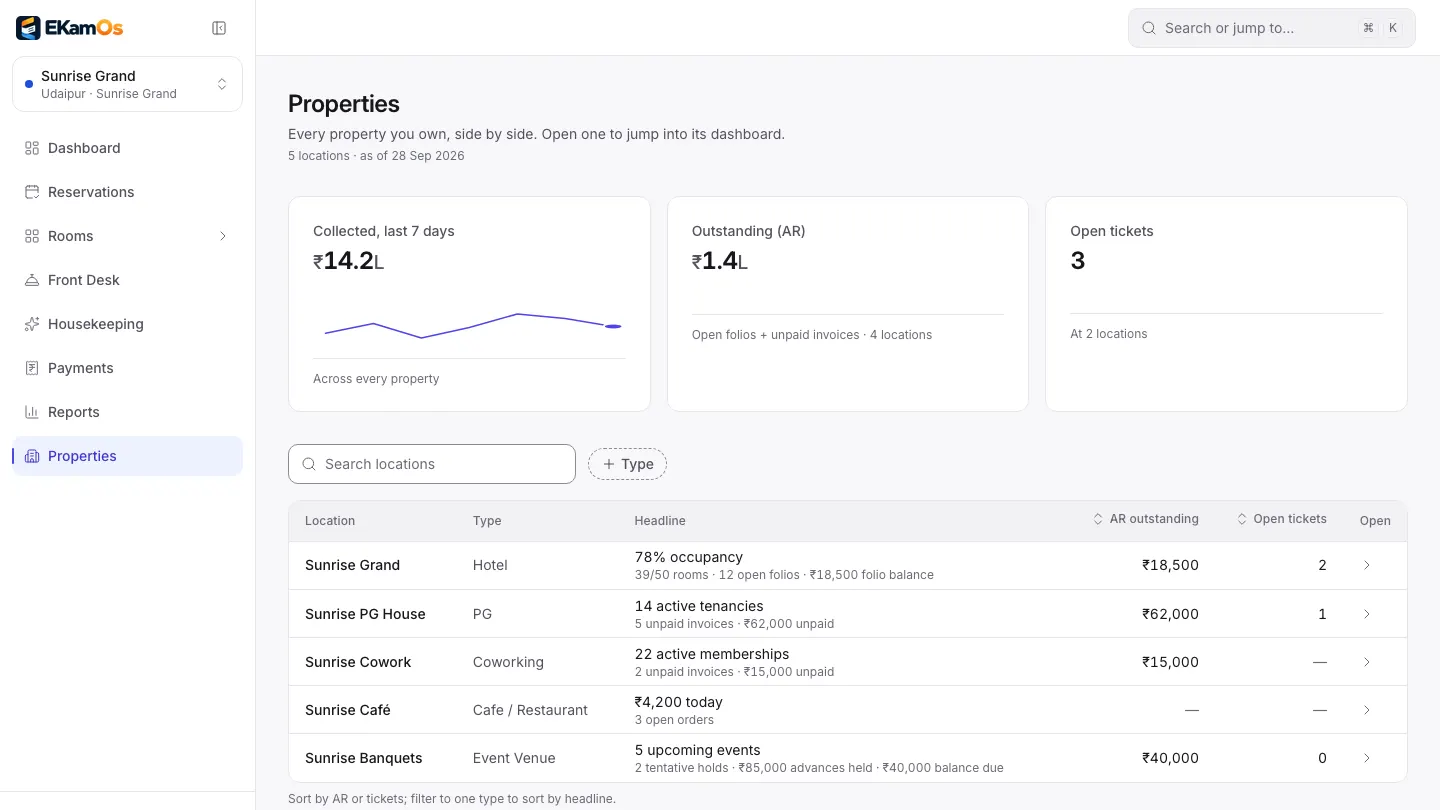Click '5 upcoming events' headline
This screenshot has height=810, width=1440.
point(698,750)
